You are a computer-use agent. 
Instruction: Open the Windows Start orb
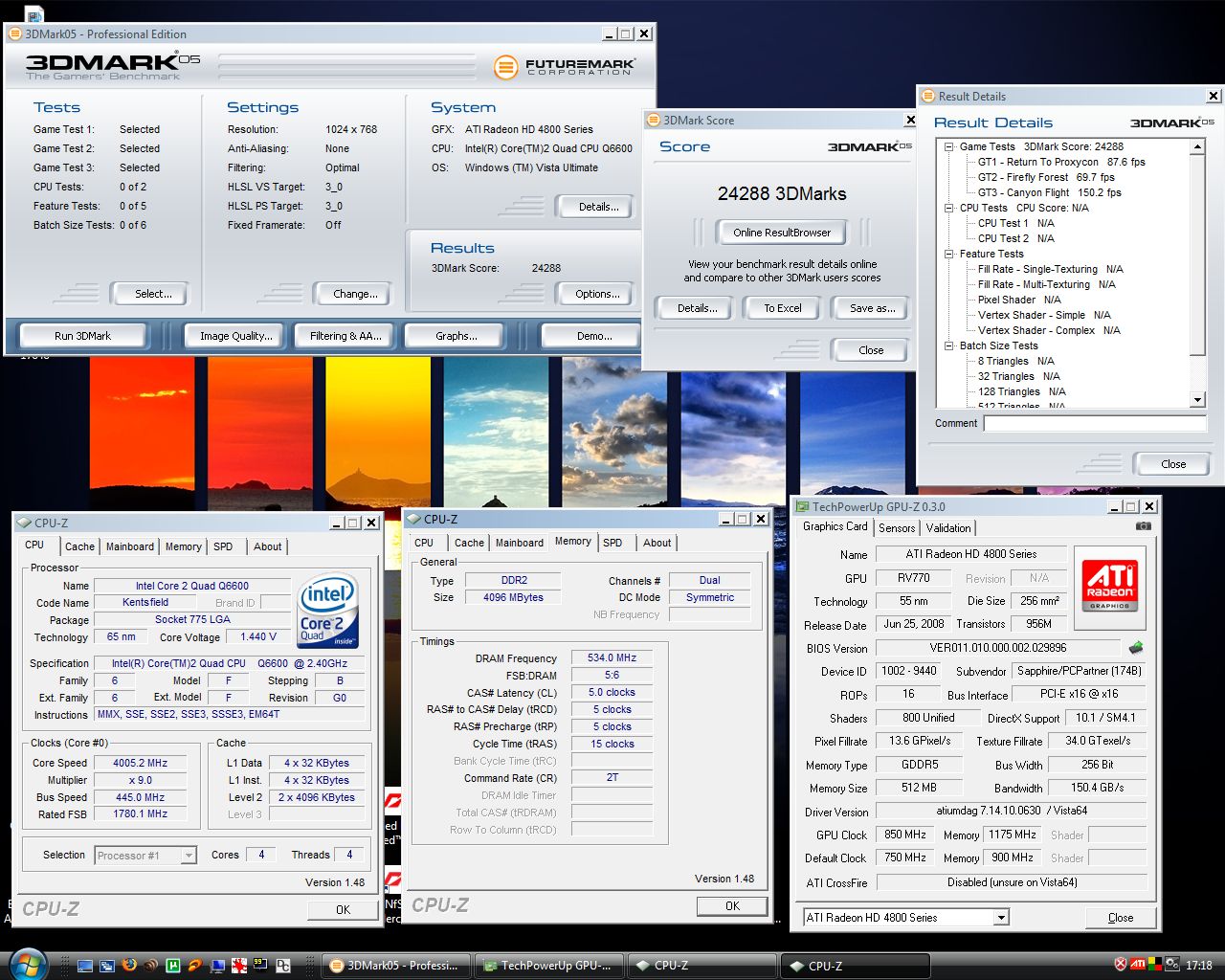tap(27, 964)
